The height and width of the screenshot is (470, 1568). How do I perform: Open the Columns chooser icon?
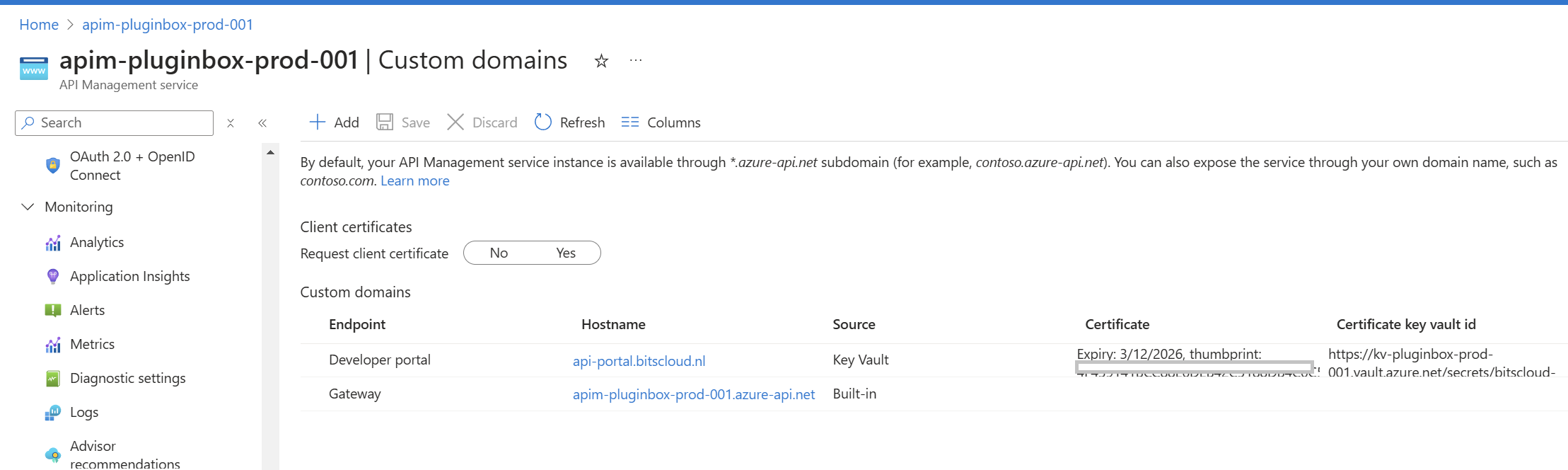pyautogui.click(x=630, y=122)
